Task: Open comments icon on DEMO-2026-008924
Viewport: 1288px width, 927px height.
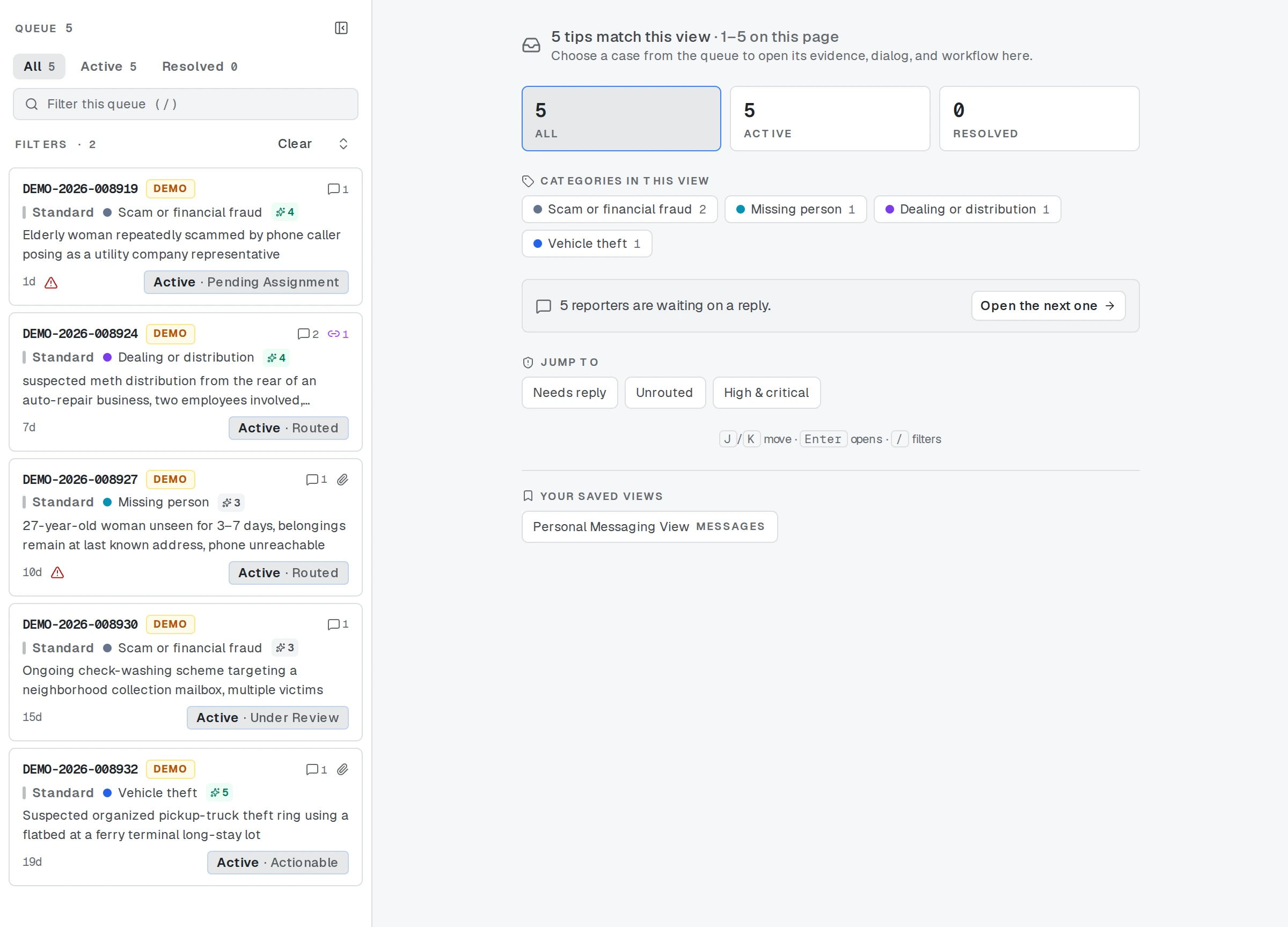Action: pos(309,334)
